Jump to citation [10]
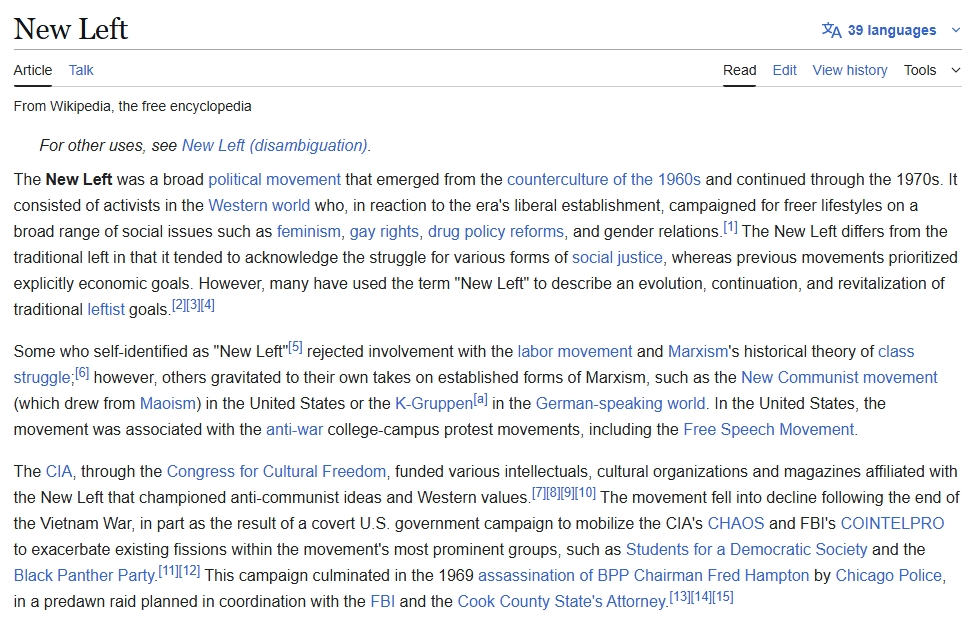979x641 pixels. [585, 494]
